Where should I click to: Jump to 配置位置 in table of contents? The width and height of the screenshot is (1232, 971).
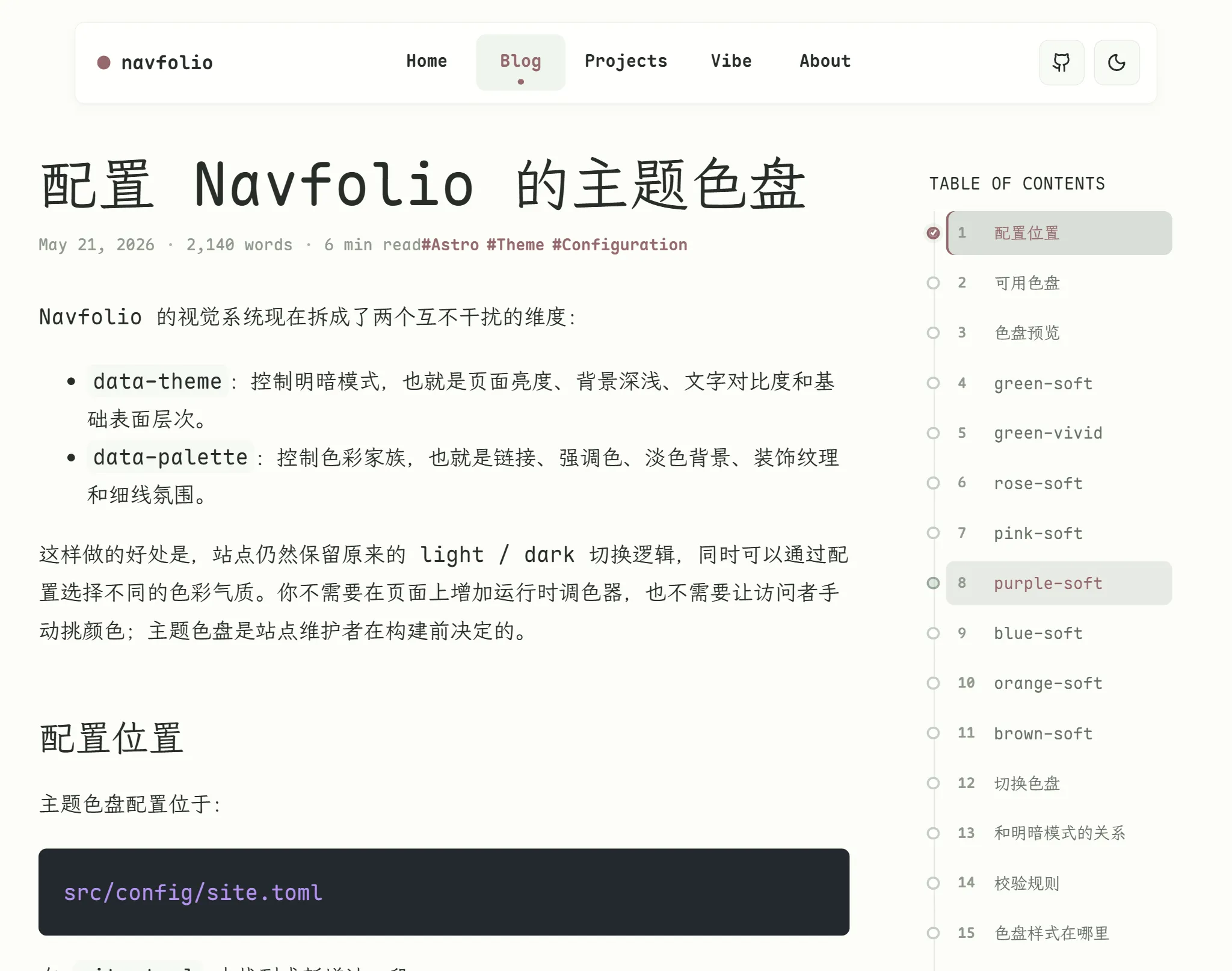1059,233
